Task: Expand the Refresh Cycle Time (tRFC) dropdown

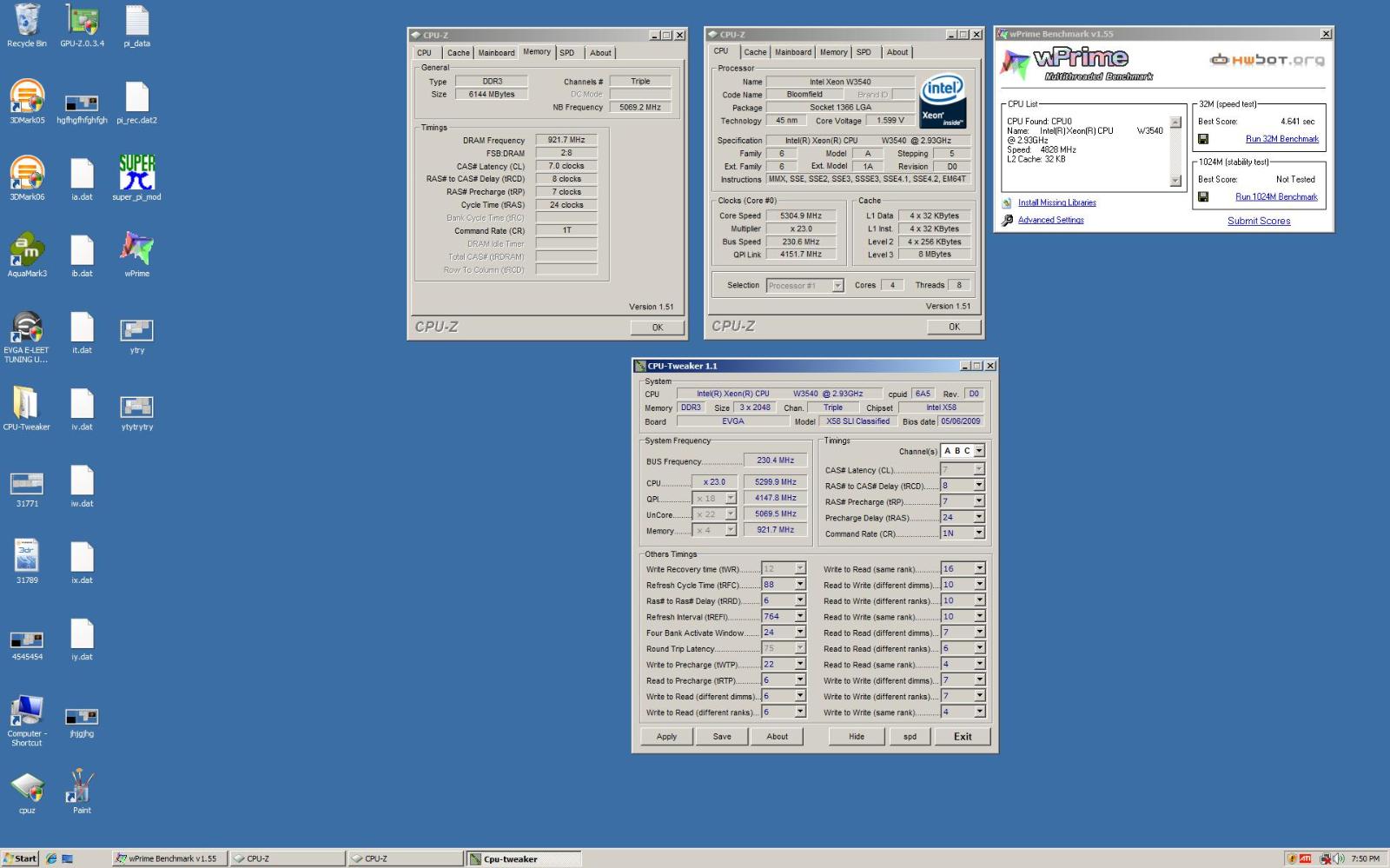Action: coord(800,585)
